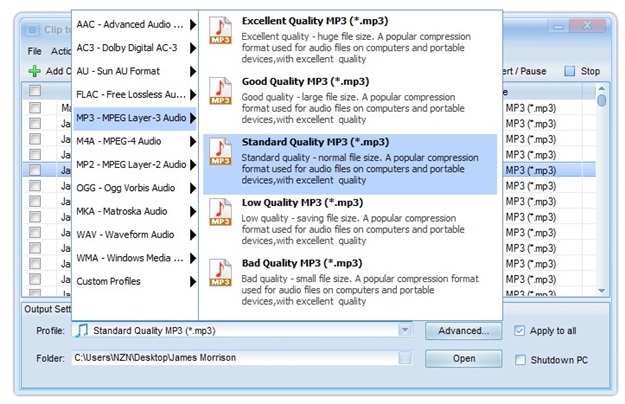Expand AAC - Advanced Audio submenu
The width and height of the screenshot is (625, 404).
(136, 25)
